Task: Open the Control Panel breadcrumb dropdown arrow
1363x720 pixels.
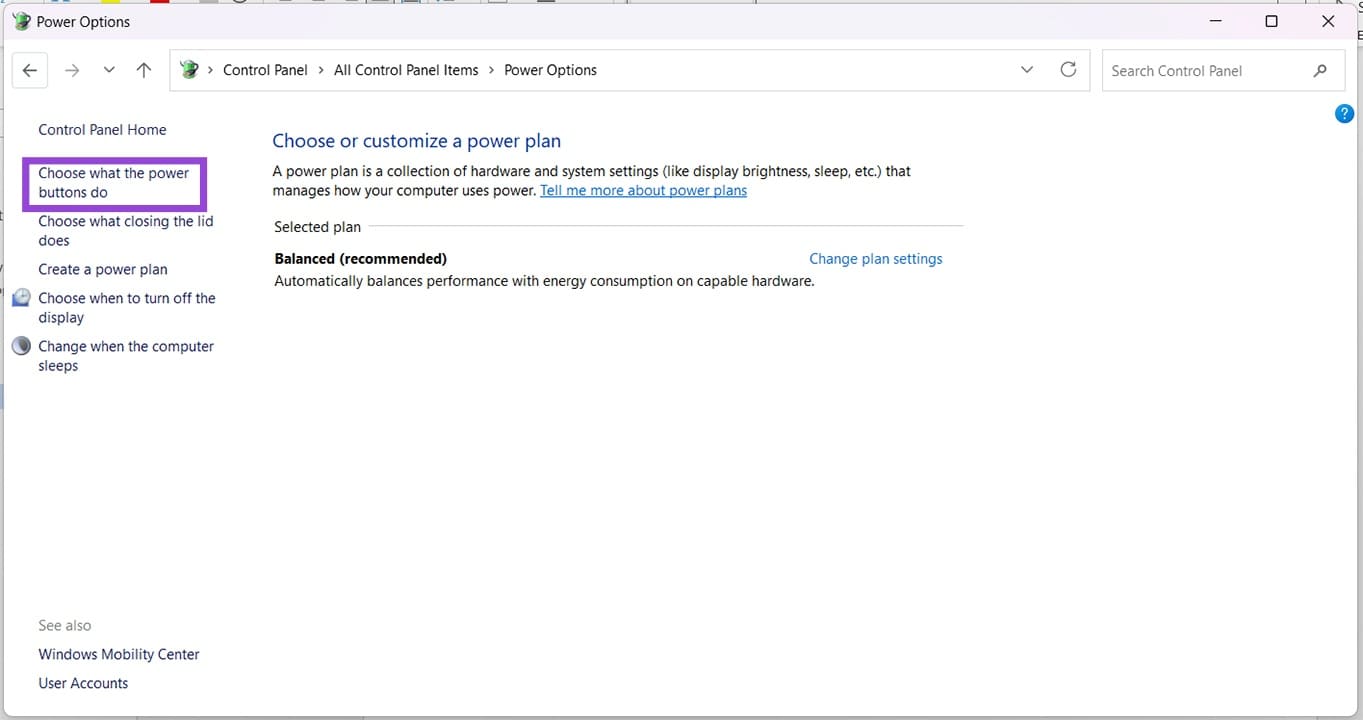Action: coord(319,70)
